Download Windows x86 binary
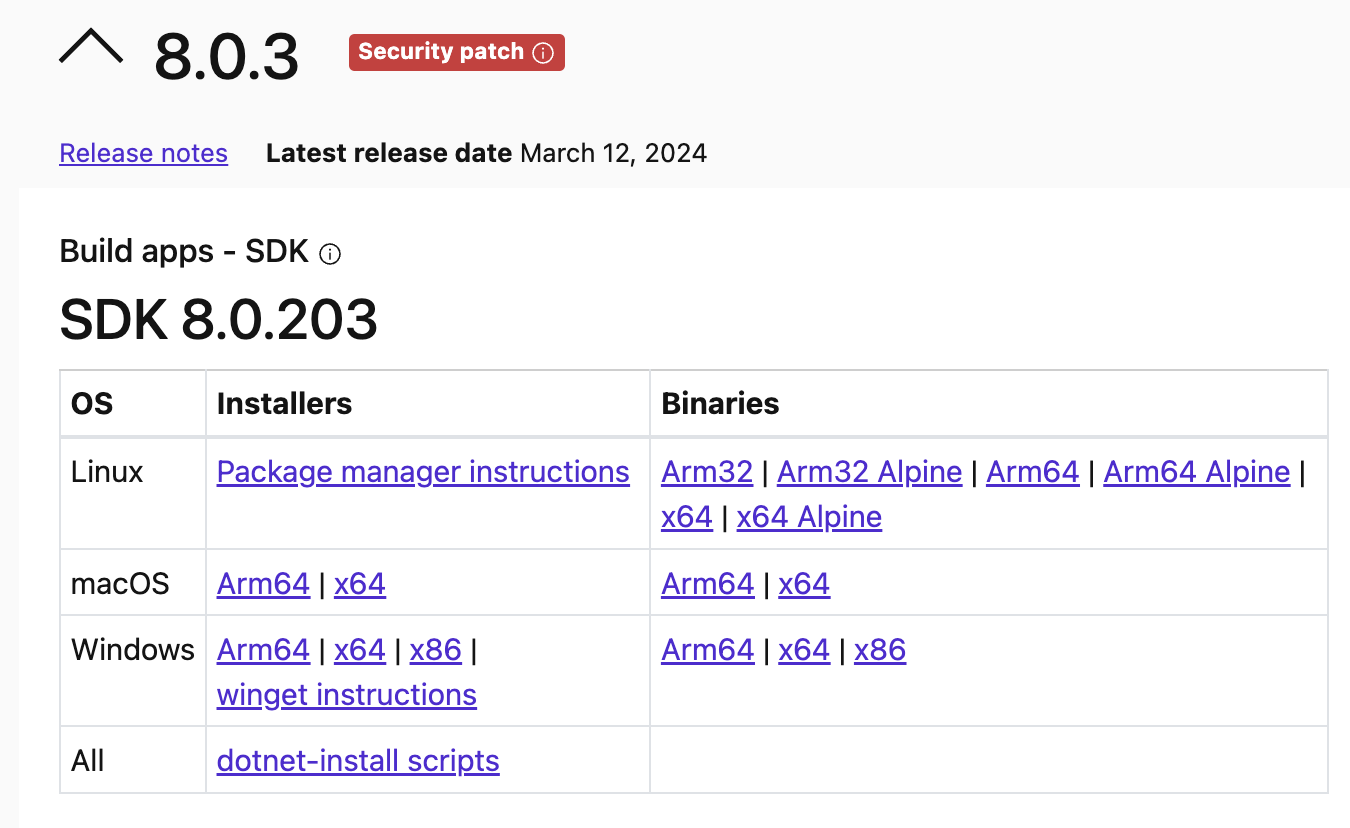This screenshot has height=828, width=1350. [x=880, y=650]
